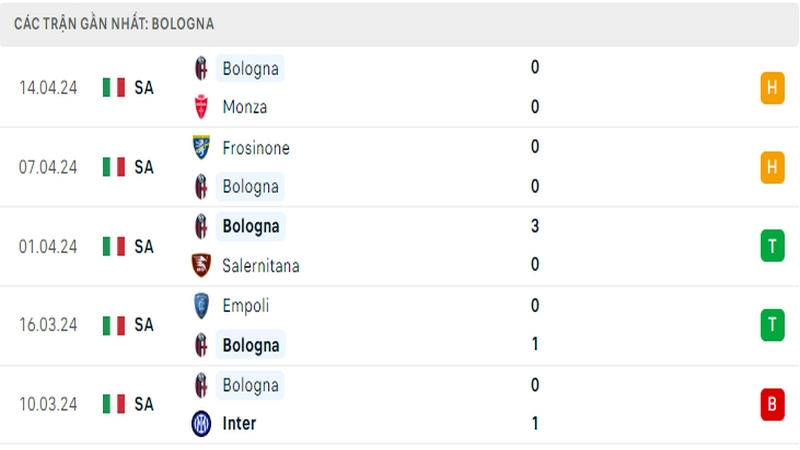This screenshot has height=450, width=800.
Task: Click the green T badge for 01.04.24
Action: pyautogui.click(x=772, y=246)
